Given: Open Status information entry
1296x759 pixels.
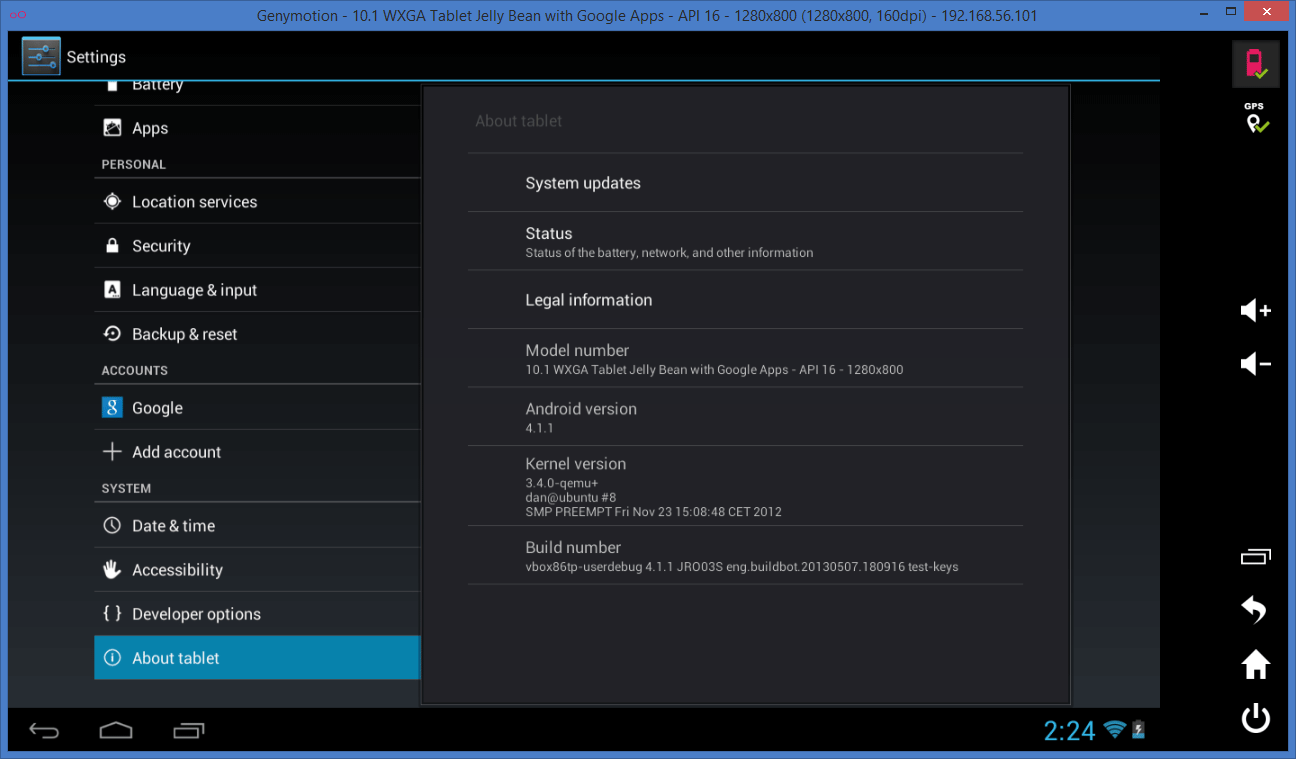Looking at the screenshot, I should point(745,241).
